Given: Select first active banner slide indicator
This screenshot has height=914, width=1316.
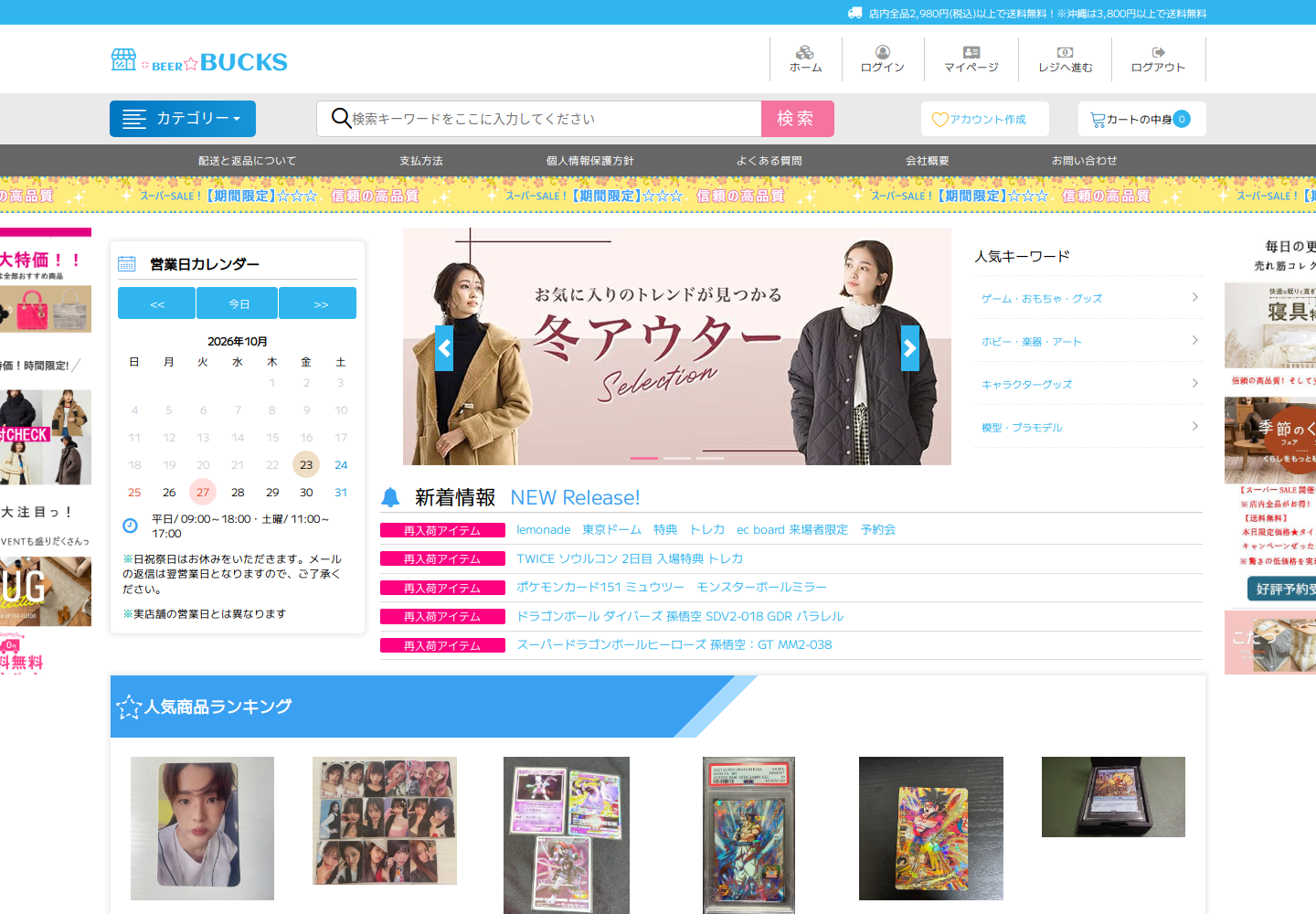Looking at the screenshot, I should (644, 458).
